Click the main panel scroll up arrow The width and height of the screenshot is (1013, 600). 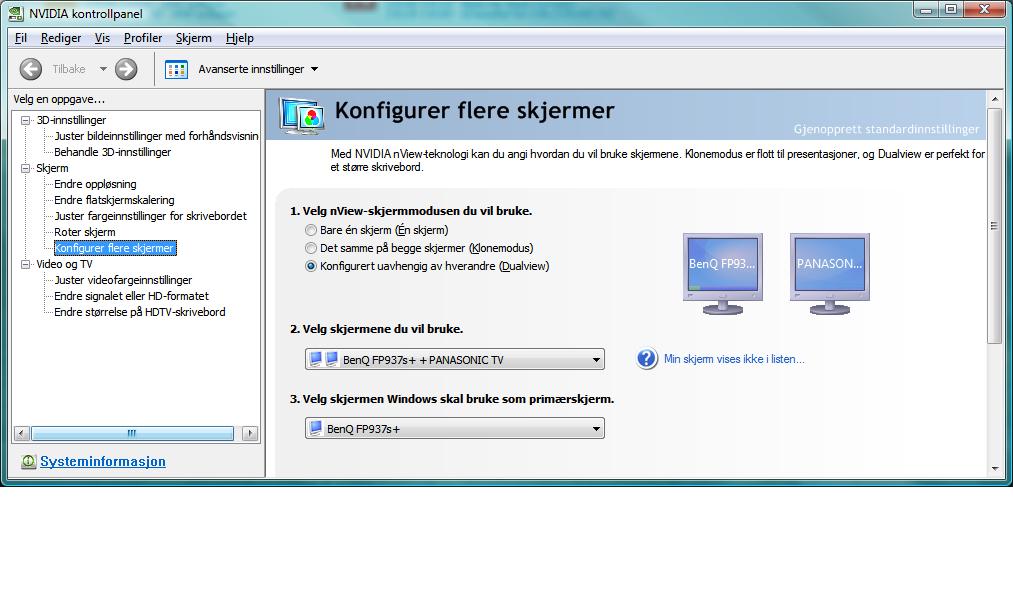[994, 99]
